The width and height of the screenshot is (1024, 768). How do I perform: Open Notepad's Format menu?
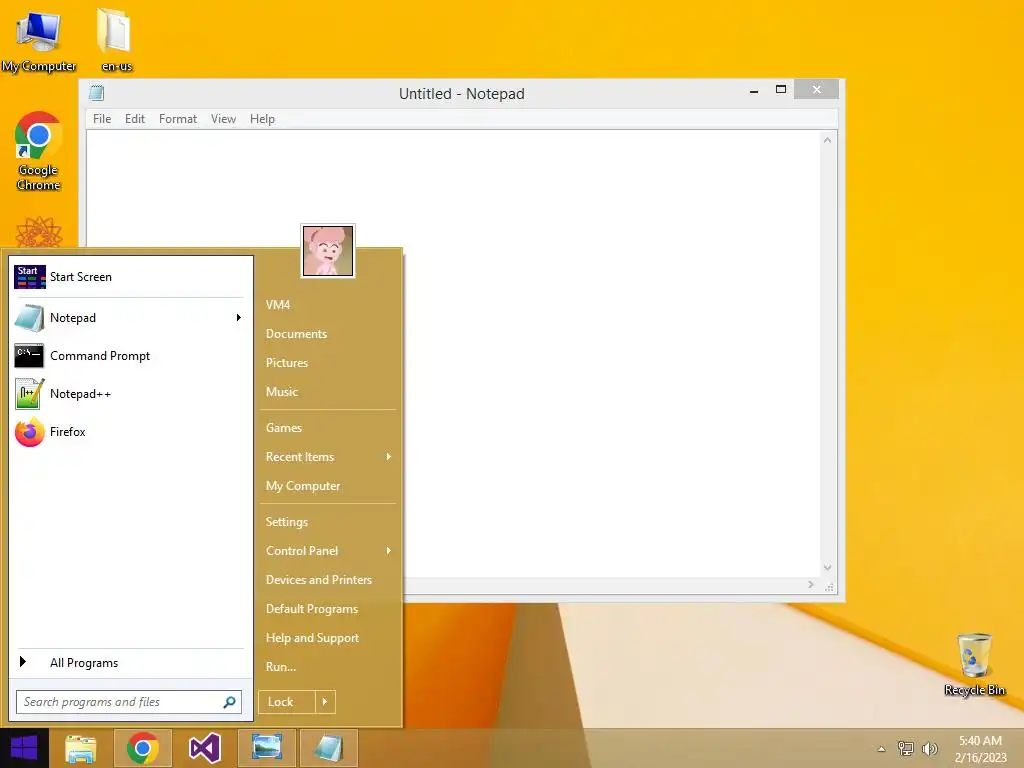(178, 119)
